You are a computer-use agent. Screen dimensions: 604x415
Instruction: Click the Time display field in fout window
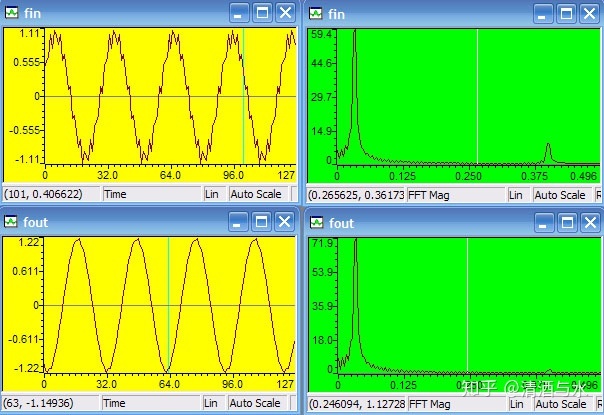(151, 403)
